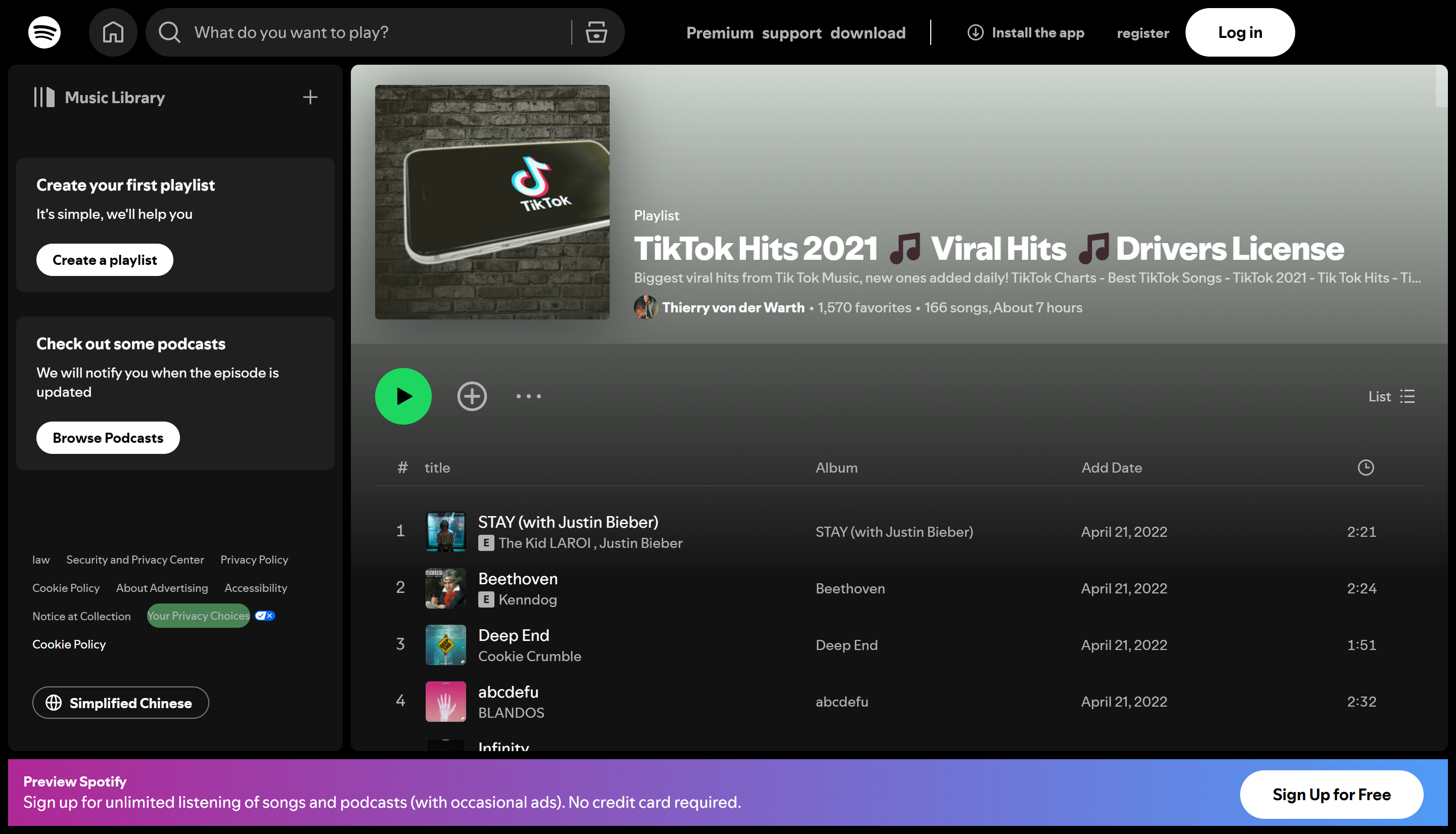The width and height of the screenshot is (1456, 834).
Task: Click the globe icon on language button
Action: [53, 703]
